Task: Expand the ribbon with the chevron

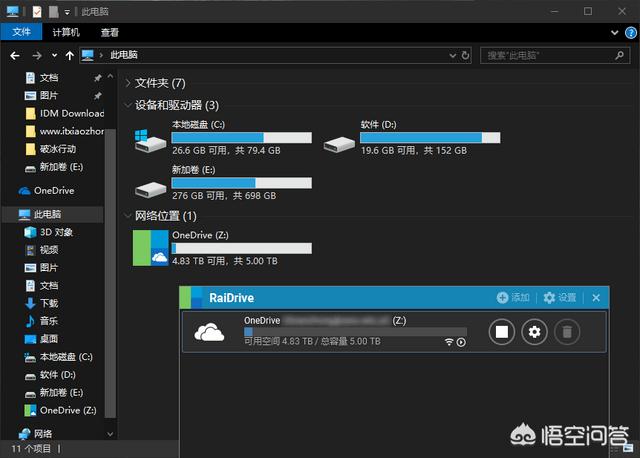Action: click(614, 33)
